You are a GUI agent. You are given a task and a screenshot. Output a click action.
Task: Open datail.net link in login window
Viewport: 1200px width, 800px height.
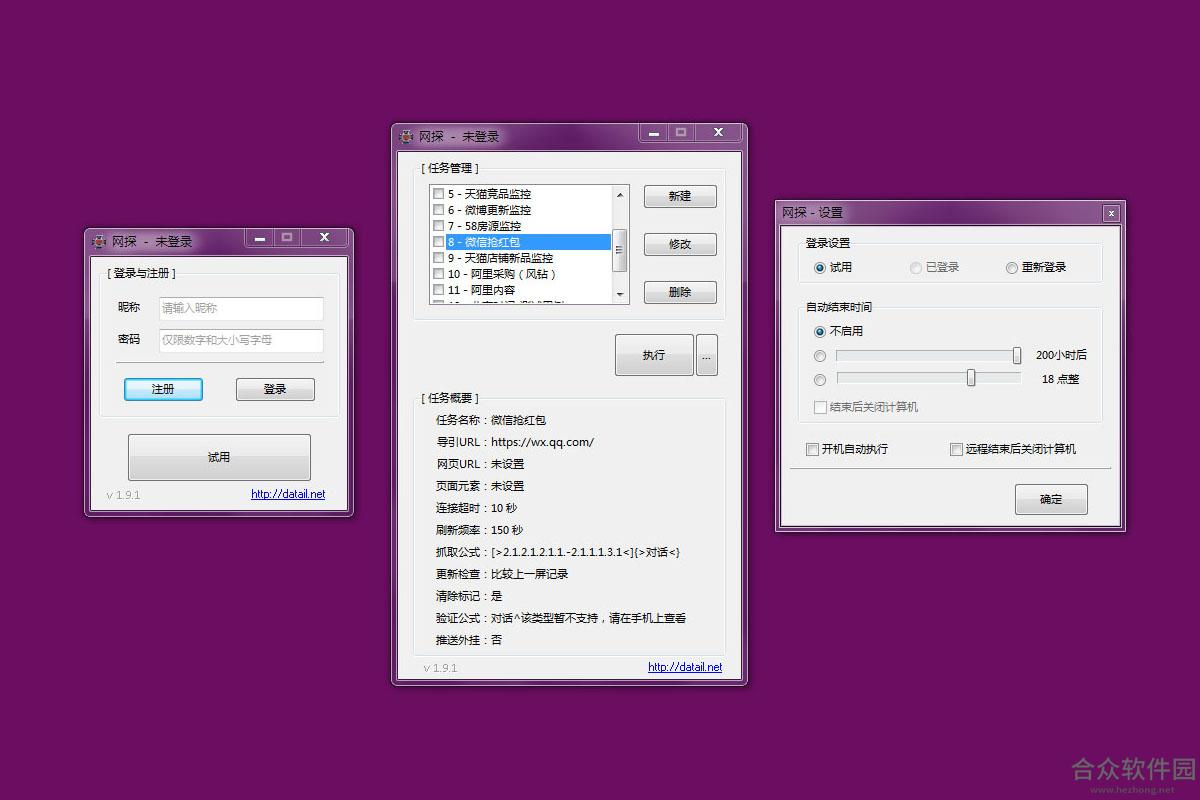(x=288, y=494)
